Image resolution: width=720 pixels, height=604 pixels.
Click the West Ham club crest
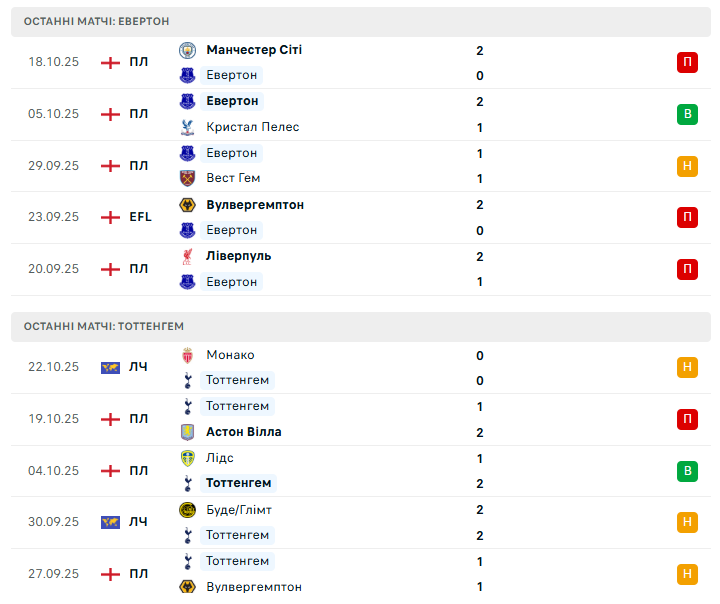187,178
